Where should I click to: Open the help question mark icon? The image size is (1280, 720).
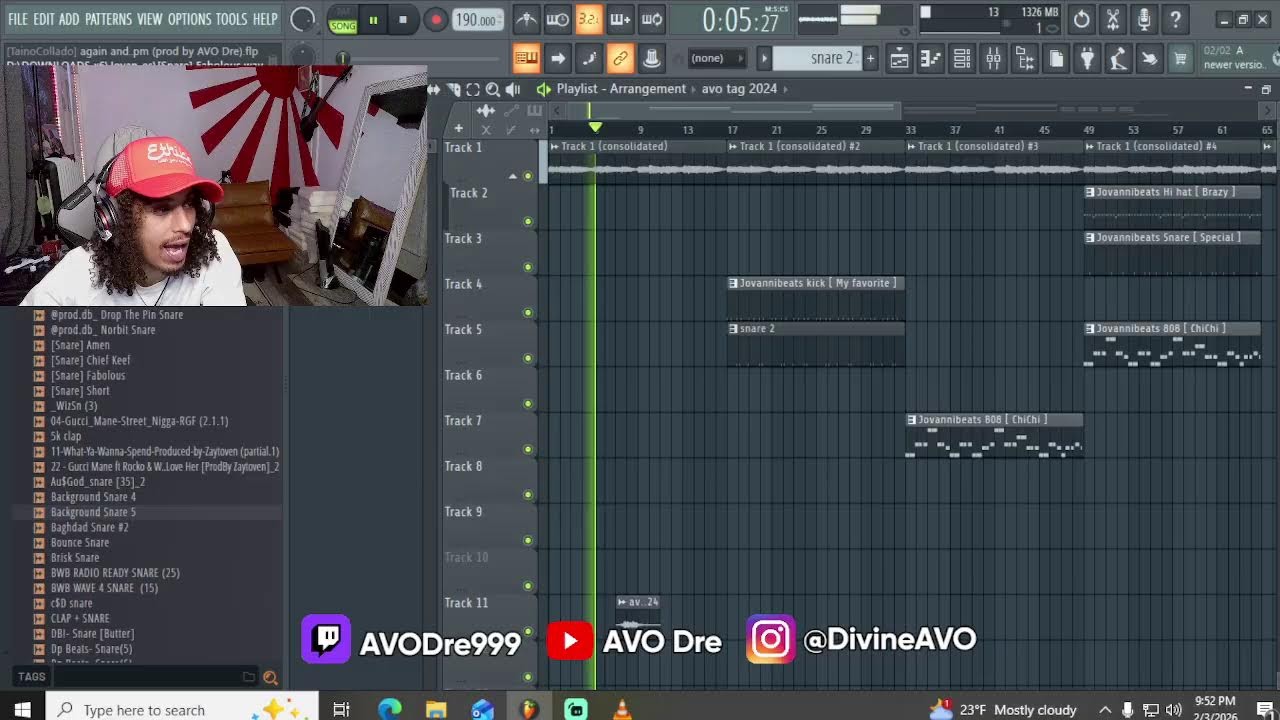[1175, 19]
